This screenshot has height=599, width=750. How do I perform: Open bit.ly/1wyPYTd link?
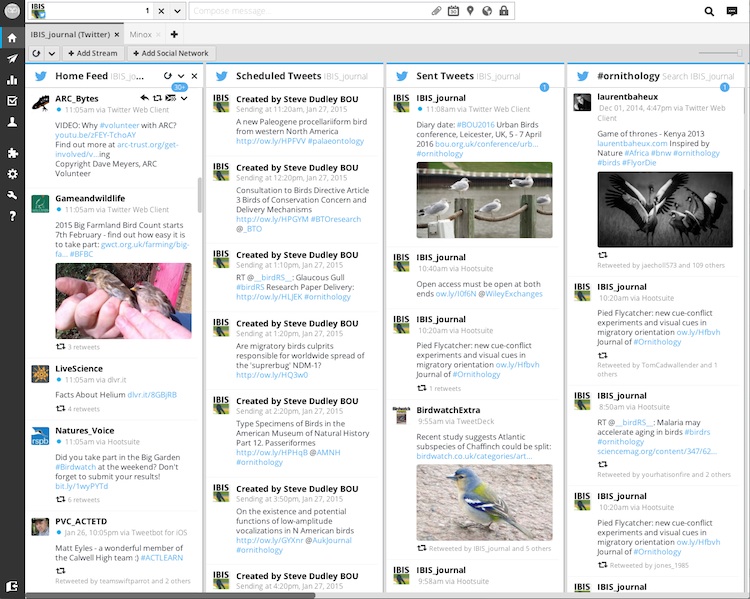[x=81, y=486]
